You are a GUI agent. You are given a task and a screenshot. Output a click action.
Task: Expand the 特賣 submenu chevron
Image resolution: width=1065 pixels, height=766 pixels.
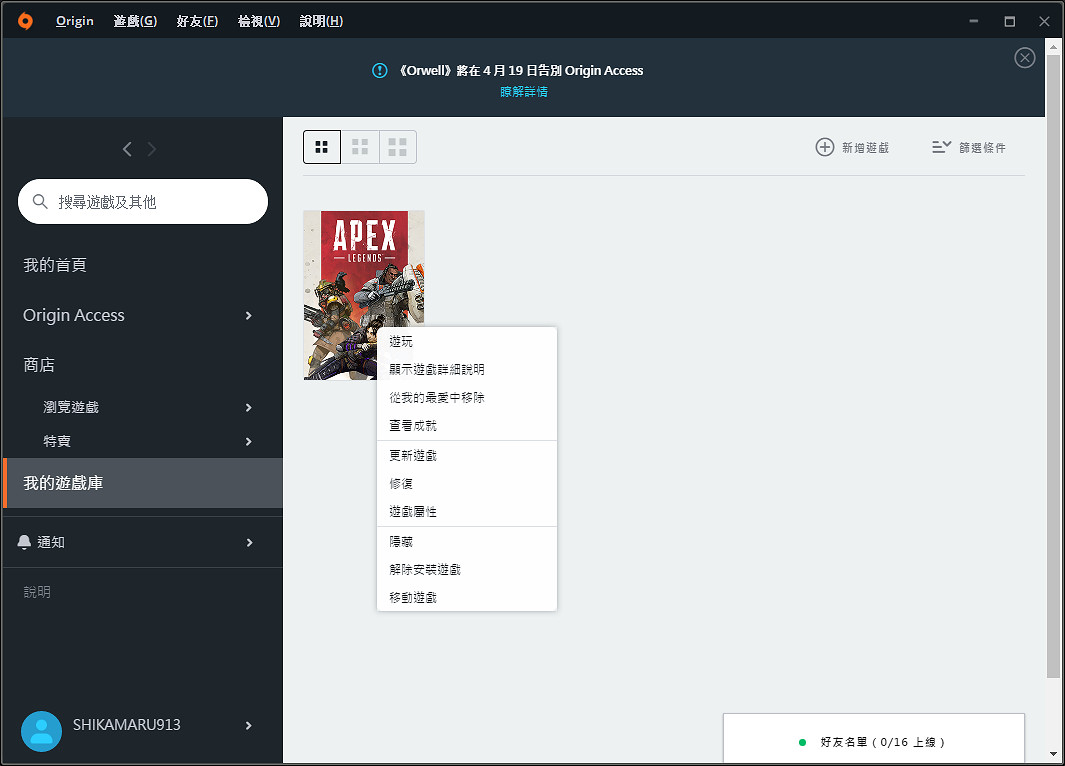(x=249, y=442)
